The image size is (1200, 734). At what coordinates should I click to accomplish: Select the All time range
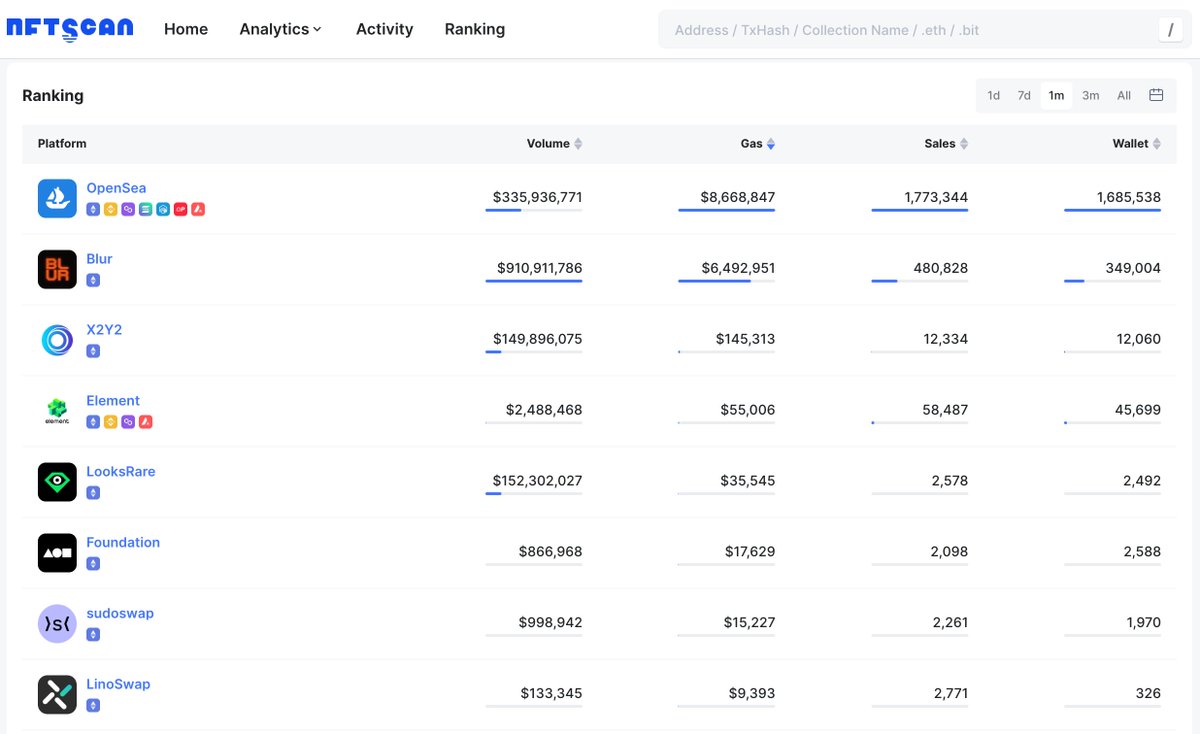click(x=1124, y=95)
